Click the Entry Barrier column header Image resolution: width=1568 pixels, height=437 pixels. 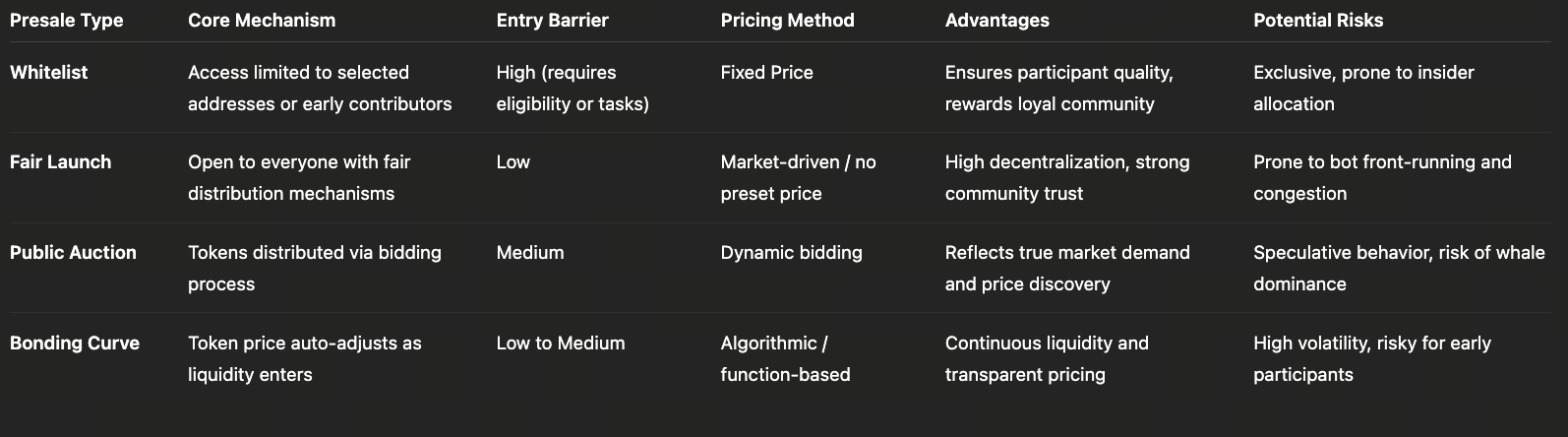(x=552, y=21)
